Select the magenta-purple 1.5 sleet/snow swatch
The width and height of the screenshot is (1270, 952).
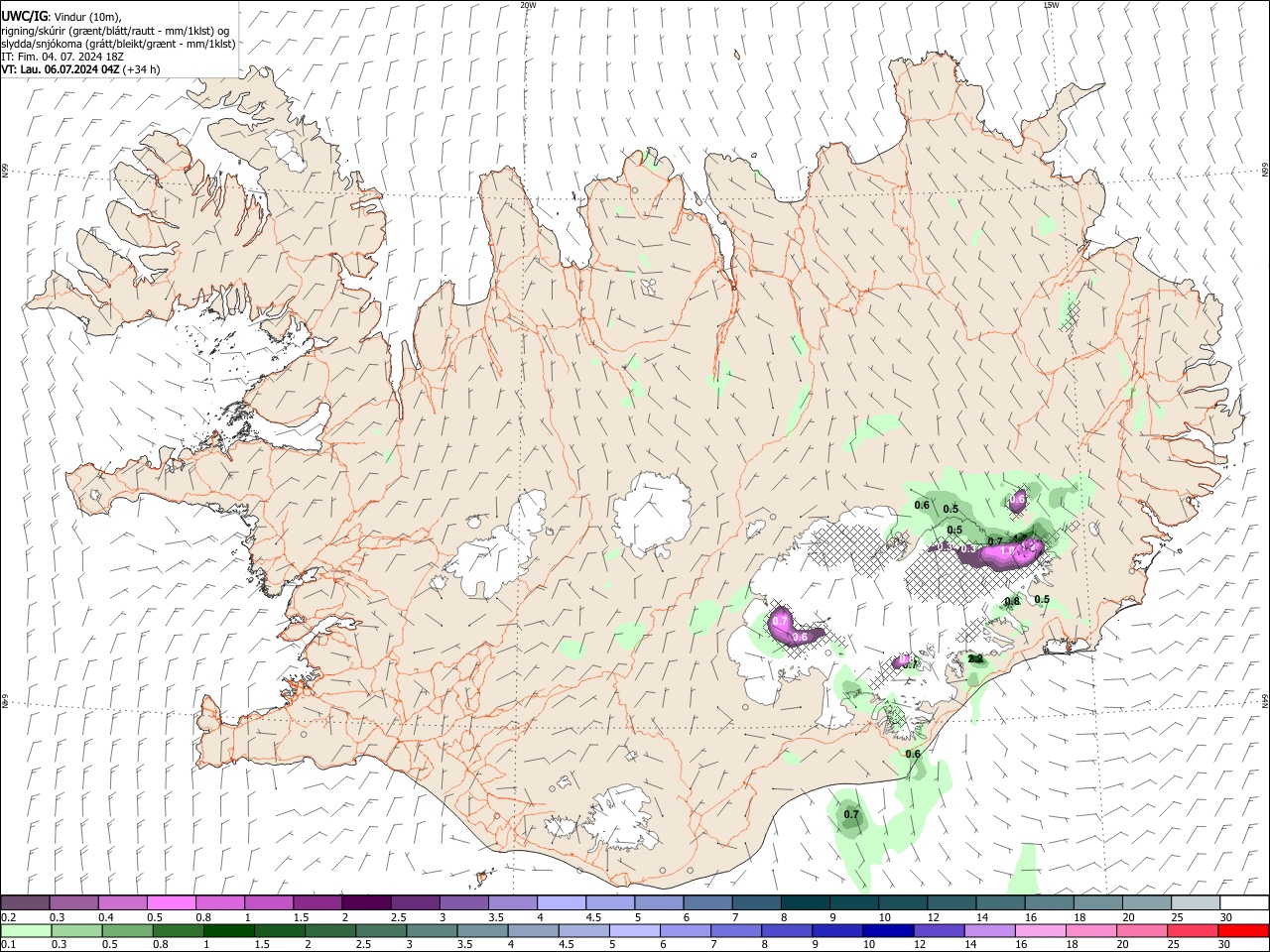317,902
